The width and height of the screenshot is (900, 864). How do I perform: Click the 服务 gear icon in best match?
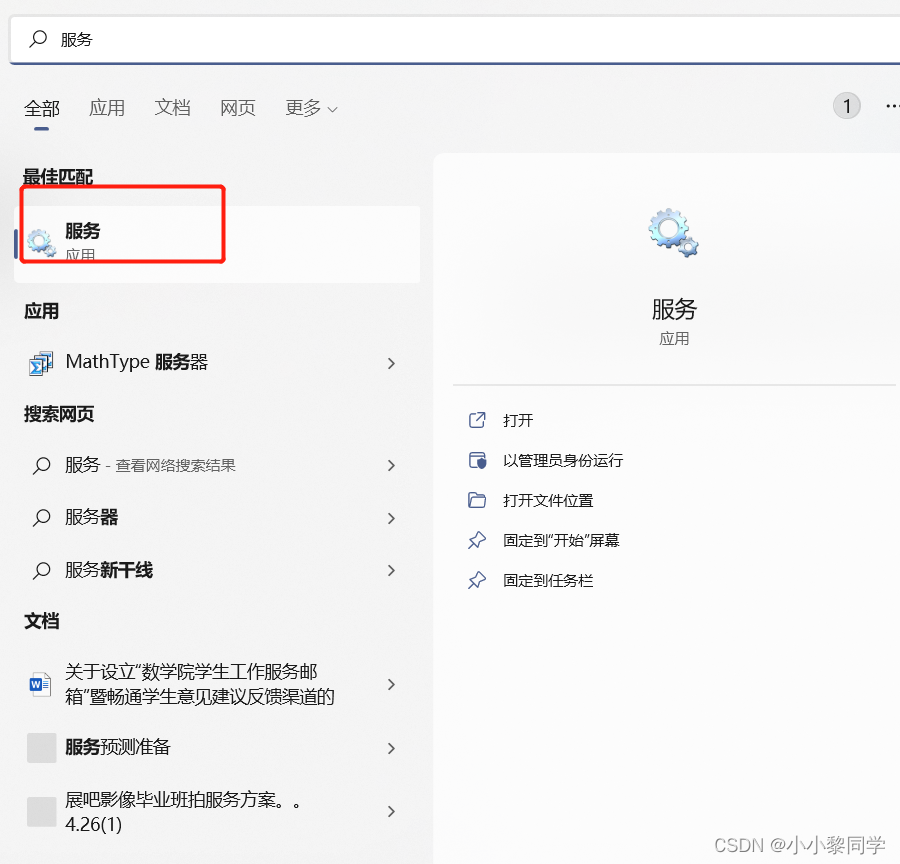[x=41, y=243]
